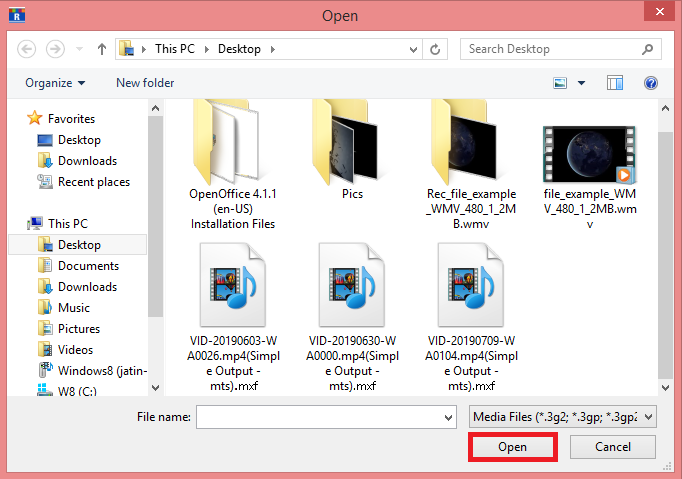Close the Open dialog window

[659, 11]
